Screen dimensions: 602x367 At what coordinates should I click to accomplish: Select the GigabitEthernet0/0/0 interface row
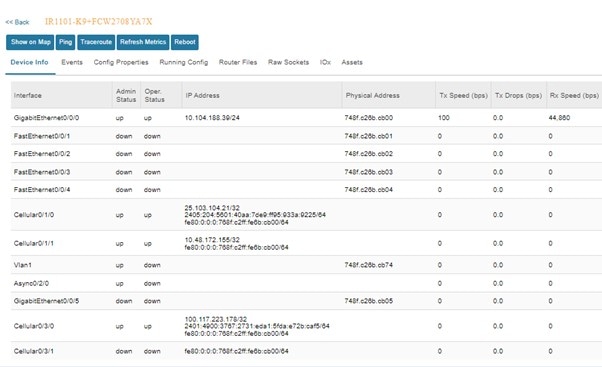pos(306,118)
